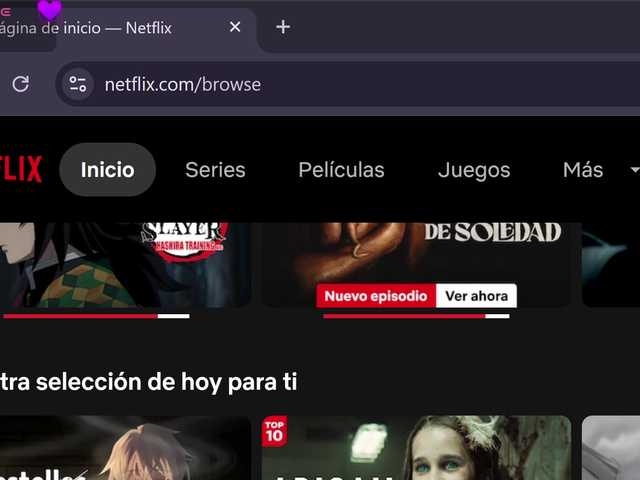Open the Más menu
640x480 pixels.
tap(583, 169)
